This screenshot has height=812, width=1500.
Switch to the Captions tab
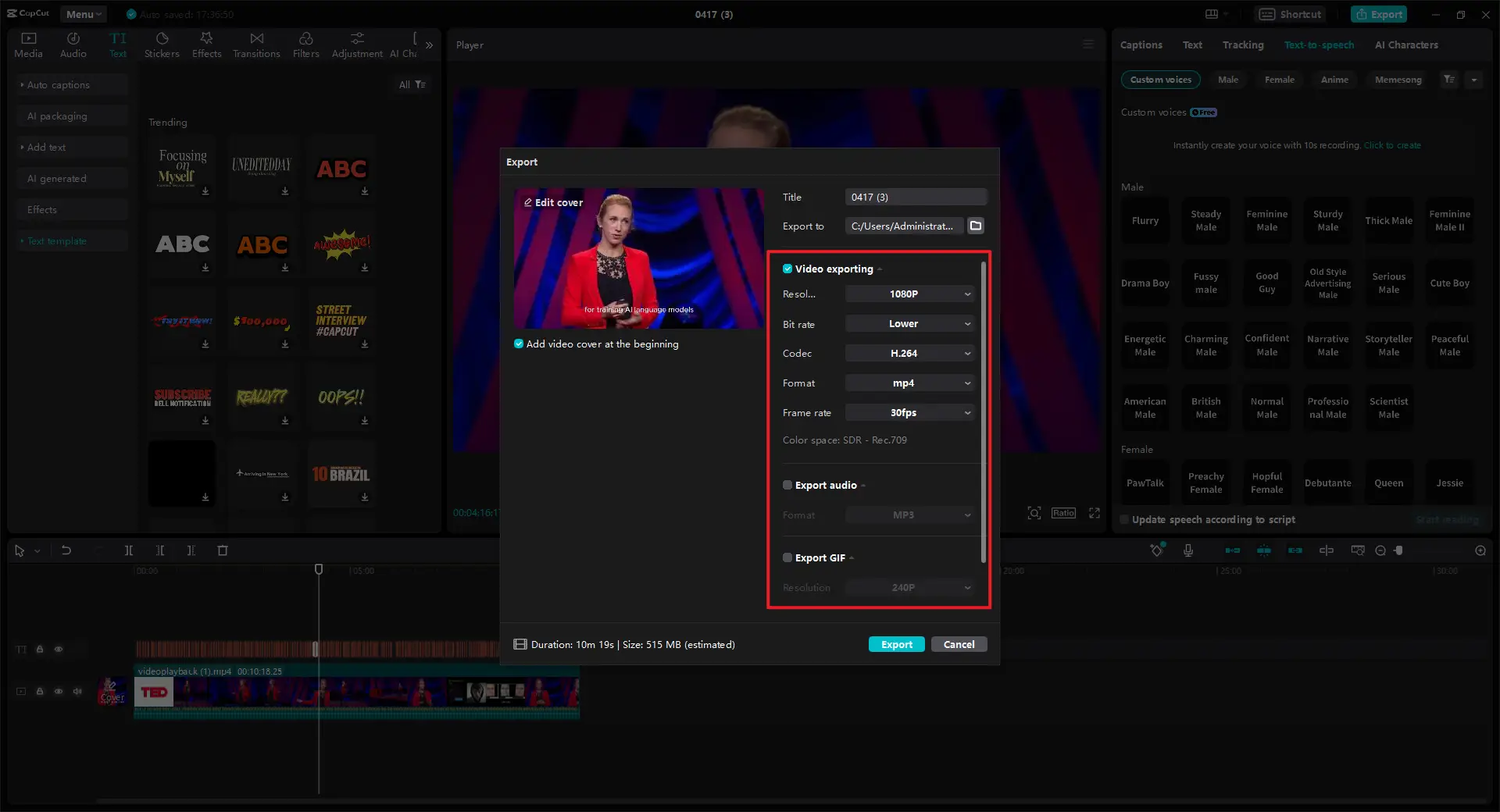[1141, 45]
